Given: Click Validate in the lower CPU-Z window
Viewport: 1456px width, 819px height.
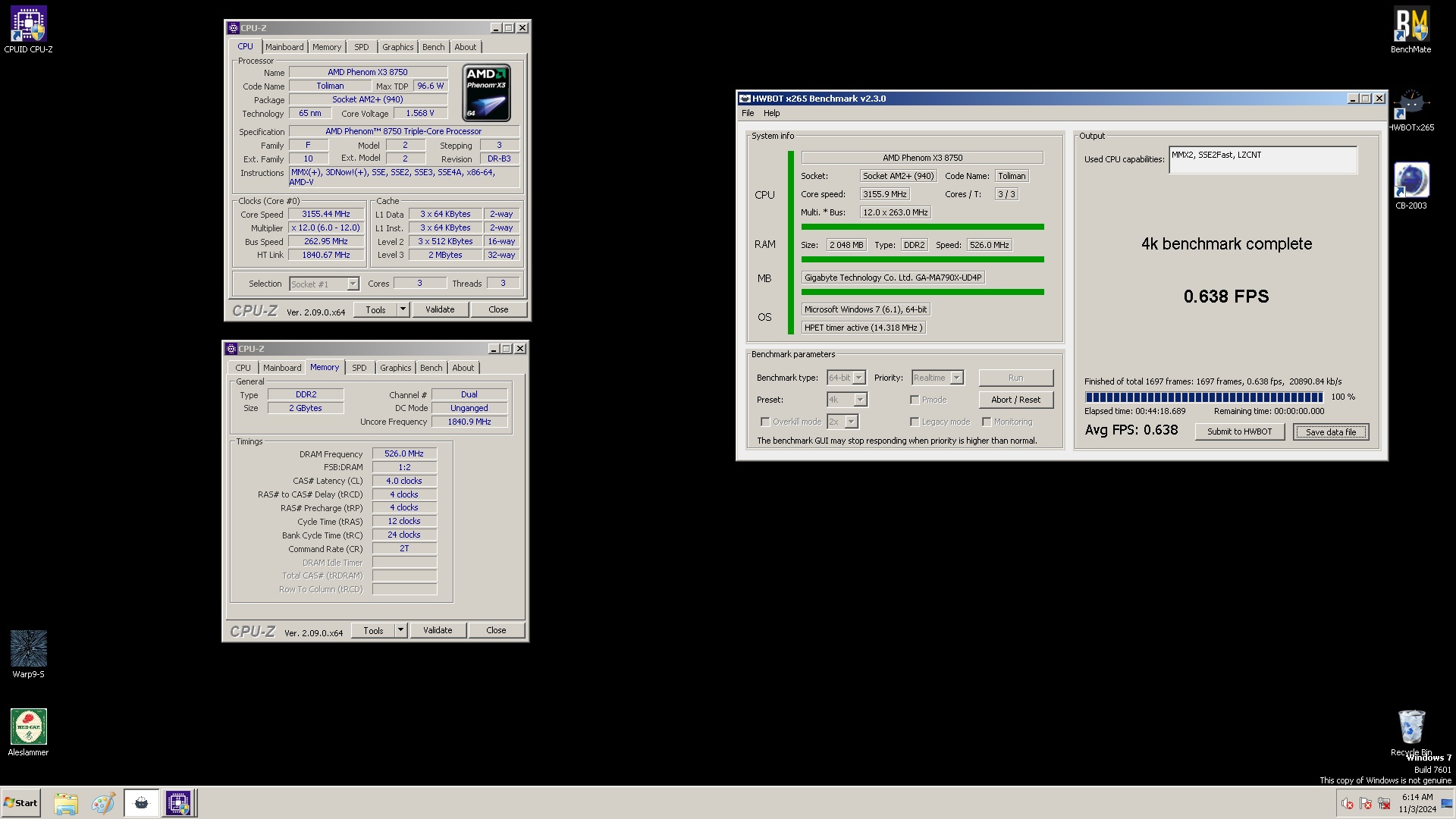Looking at the screenshot, I should [x=438, y=630].
